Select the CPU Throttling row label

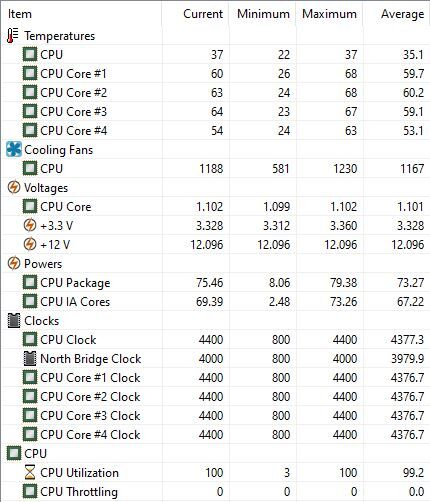tap(79, 492)
